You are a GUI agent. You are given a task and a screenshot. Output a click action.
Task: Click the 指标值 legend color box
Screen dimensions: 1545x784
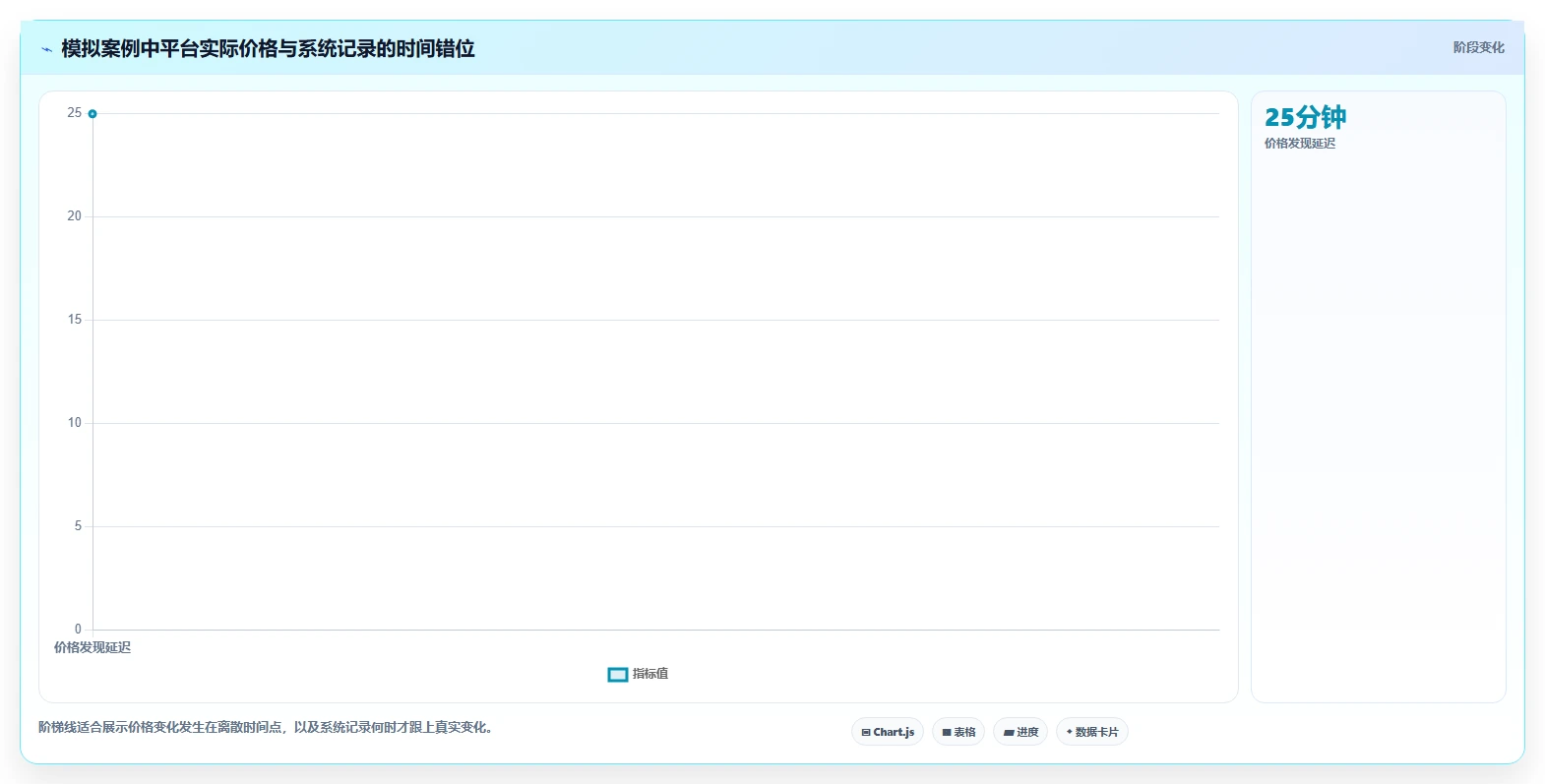(618, 674)
